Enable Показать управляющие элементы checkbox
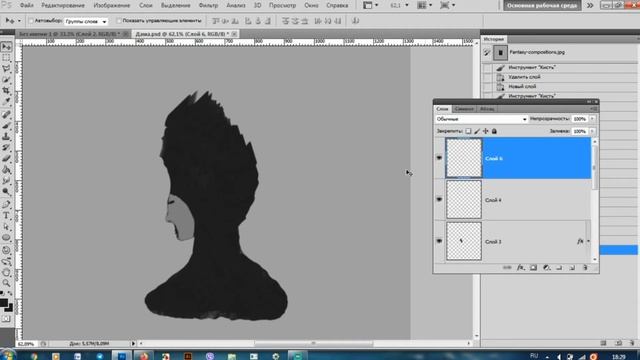Image resolution: width=640 pixels, height=360 pixels. pos(119,20)
